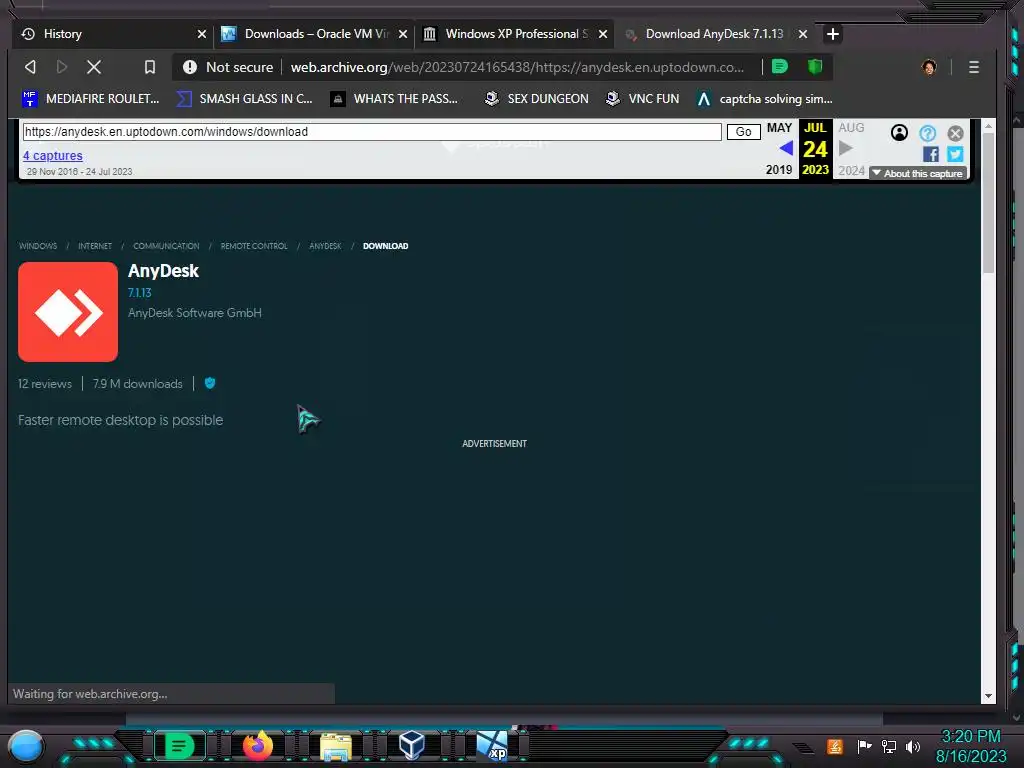Click the ANYDESK breadcrumb
Image resolution: width=1024 pixels, height=768 pixels.
(325, 246)
